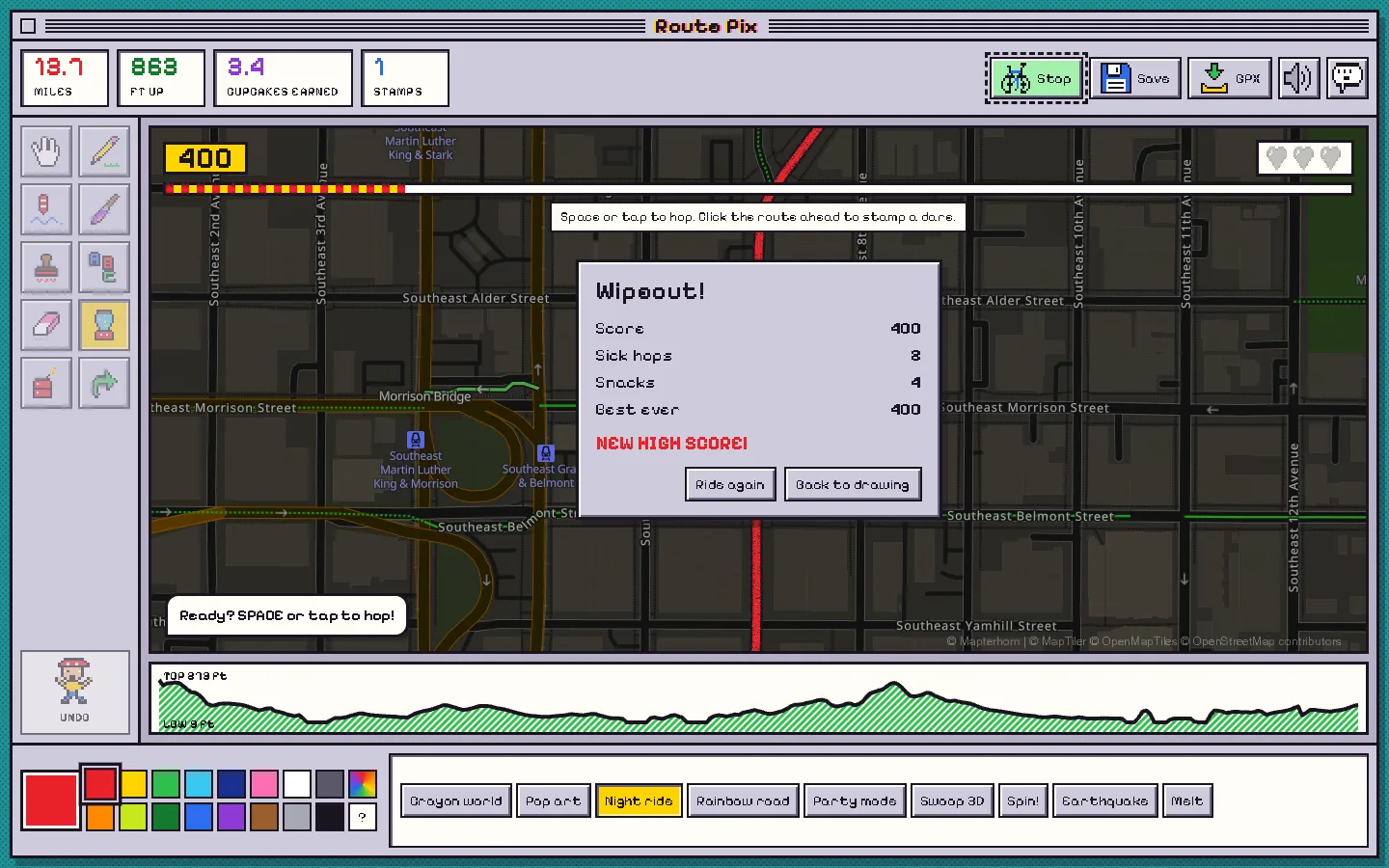Select the rubber stamp tool
Viewport: 1389px width, 868px height.
(46, 267)
